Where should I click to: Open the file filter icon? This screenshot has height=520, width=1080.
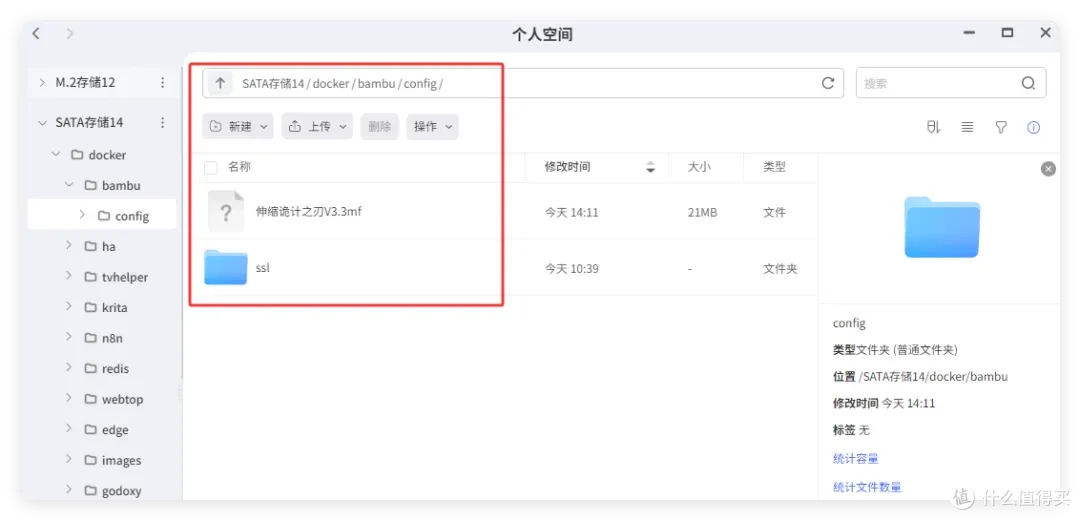pos(1001,127)
